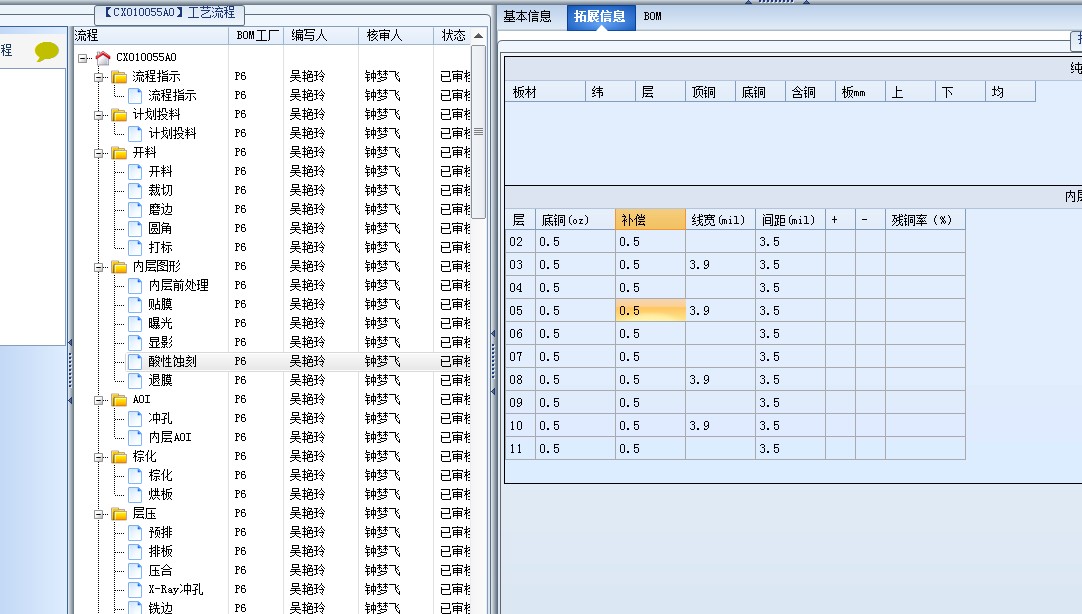
Task: Click the 含铜 column header
Action: (810, 92)
